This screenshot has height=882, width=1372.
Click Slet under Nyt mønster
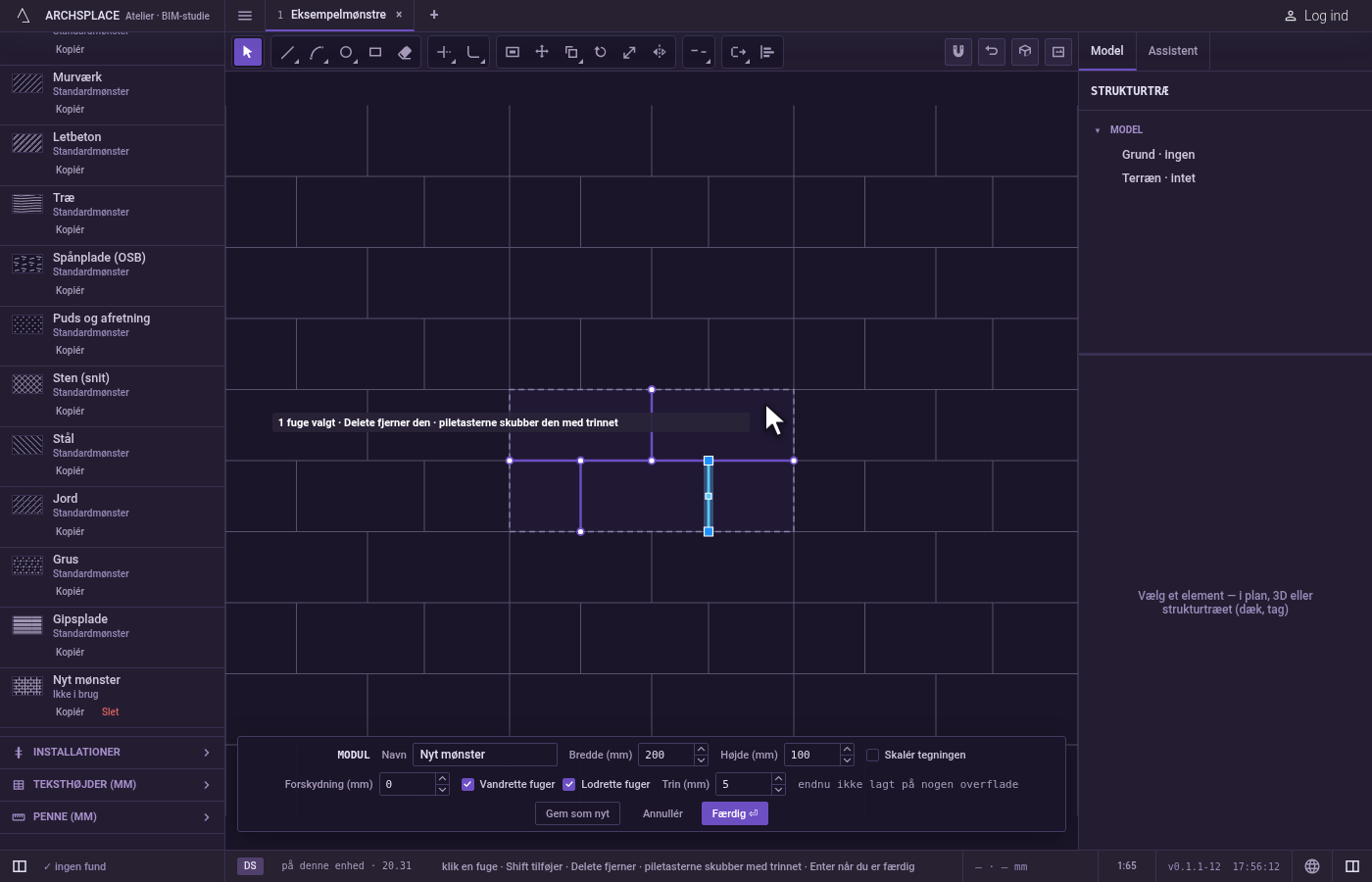tap(110, 712)
